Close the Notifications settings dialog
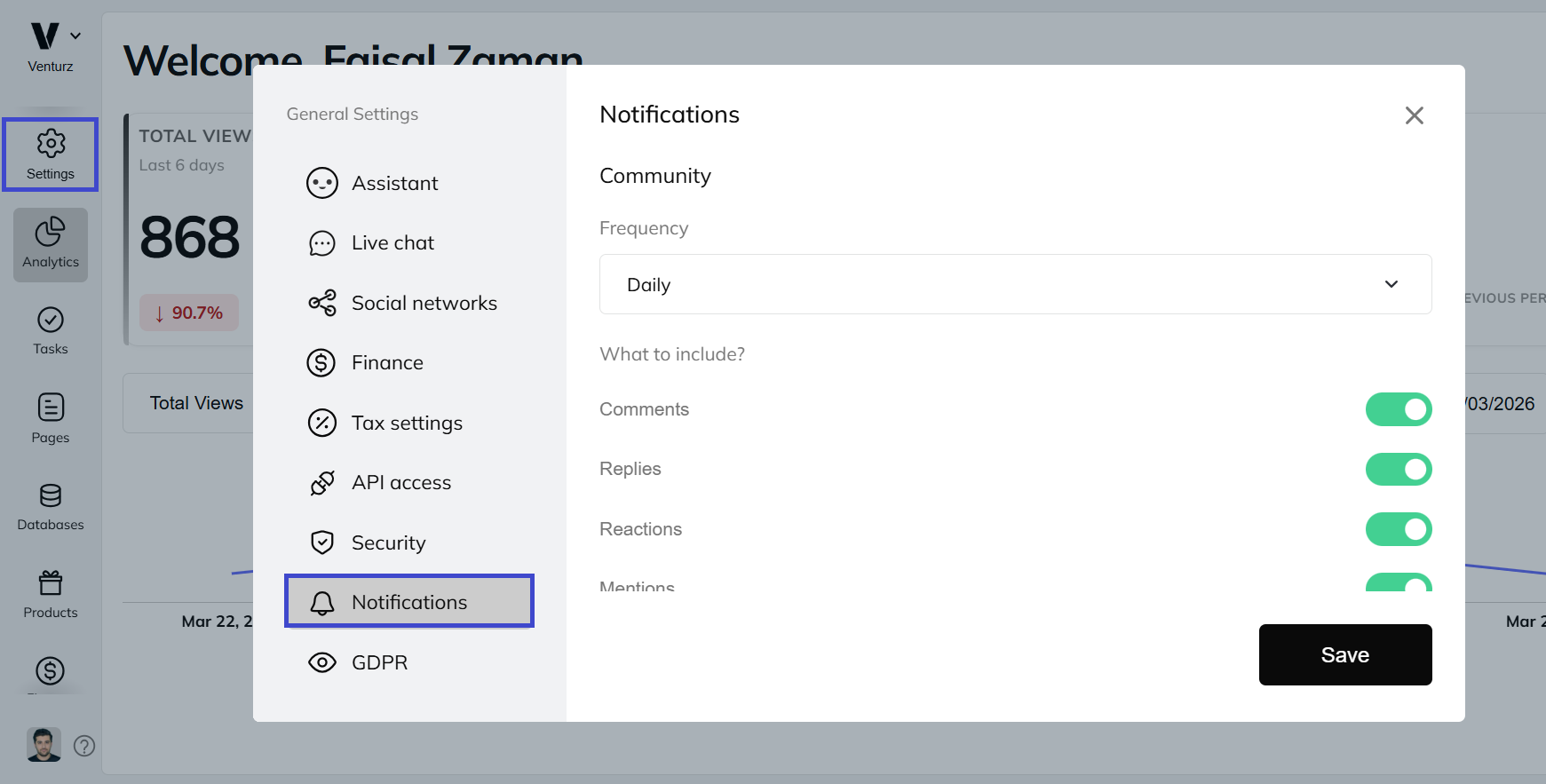This screenshot has width=1546, height=784. (x=1414, y=115)
